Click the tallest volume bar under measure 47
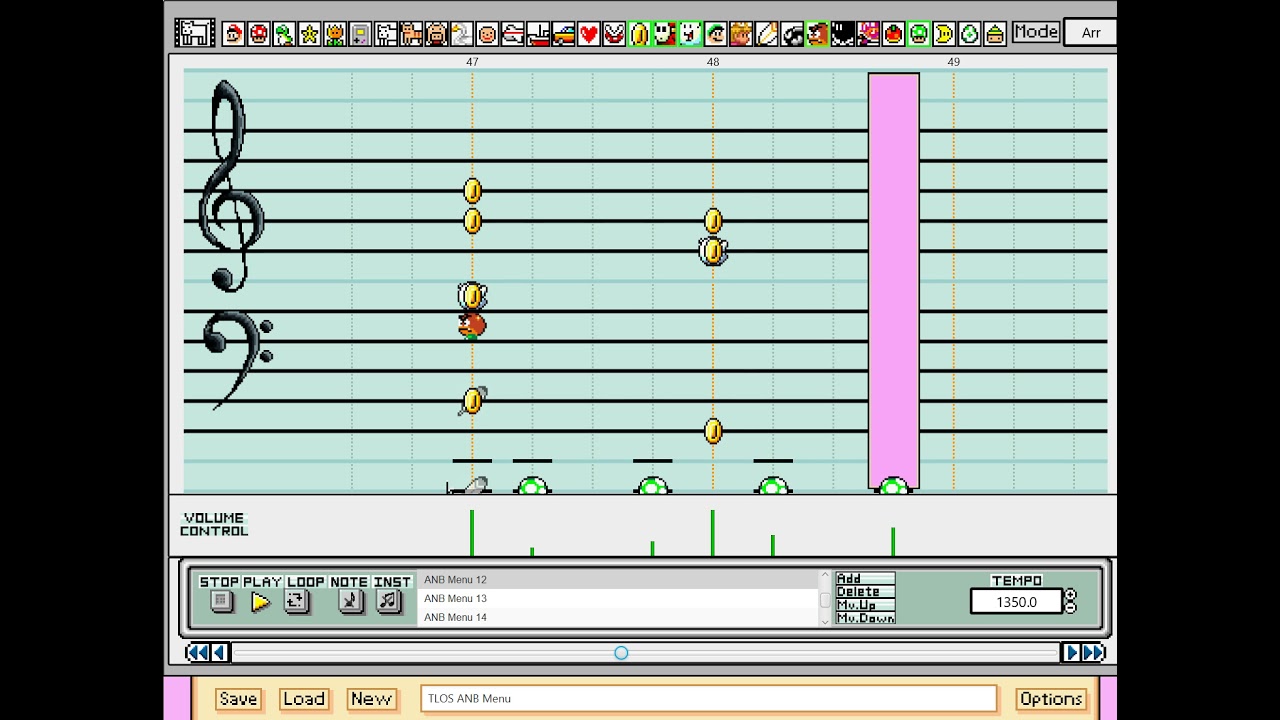 472,533
